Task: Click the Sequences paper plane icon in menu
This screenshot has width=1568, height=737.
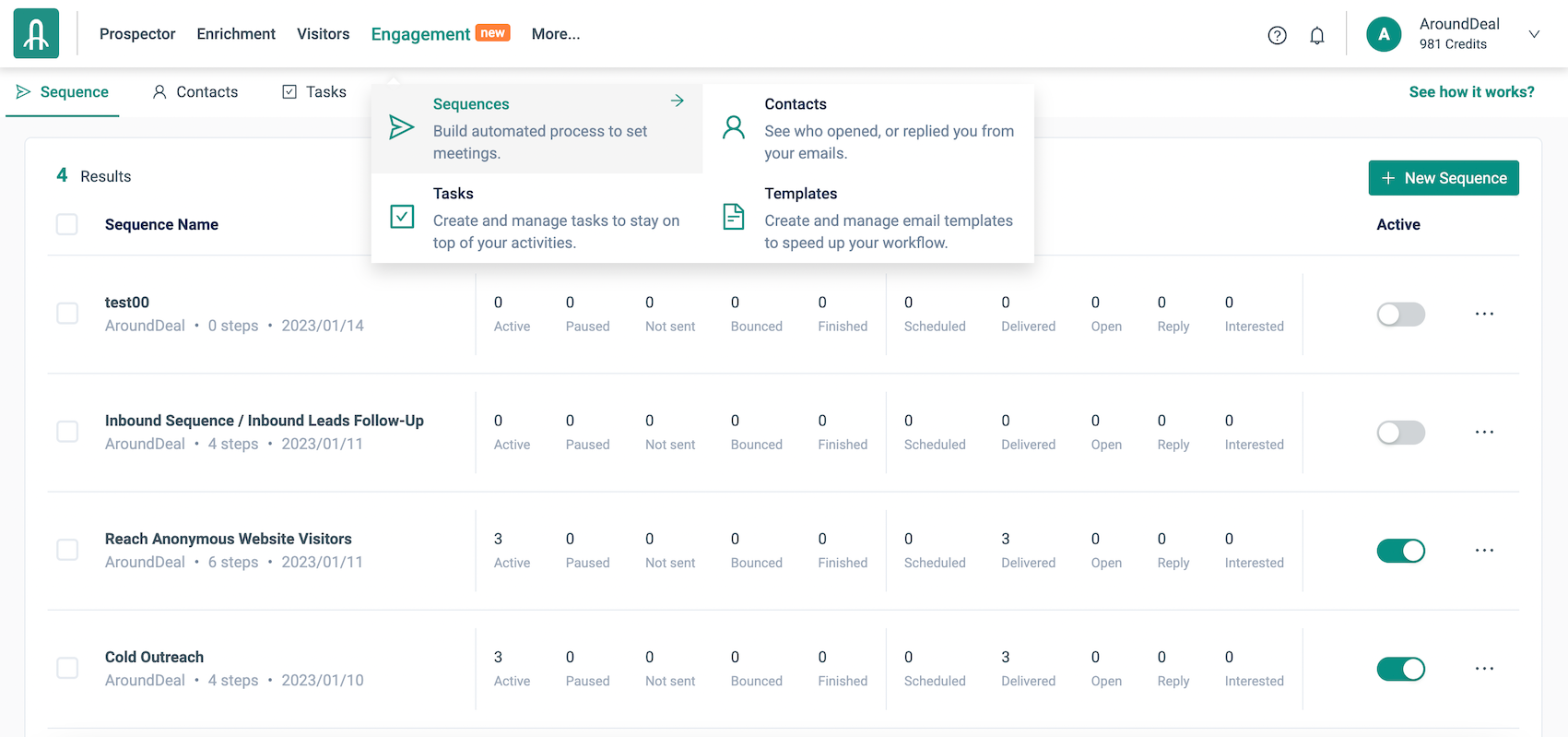Action: [x=402, y=127]
